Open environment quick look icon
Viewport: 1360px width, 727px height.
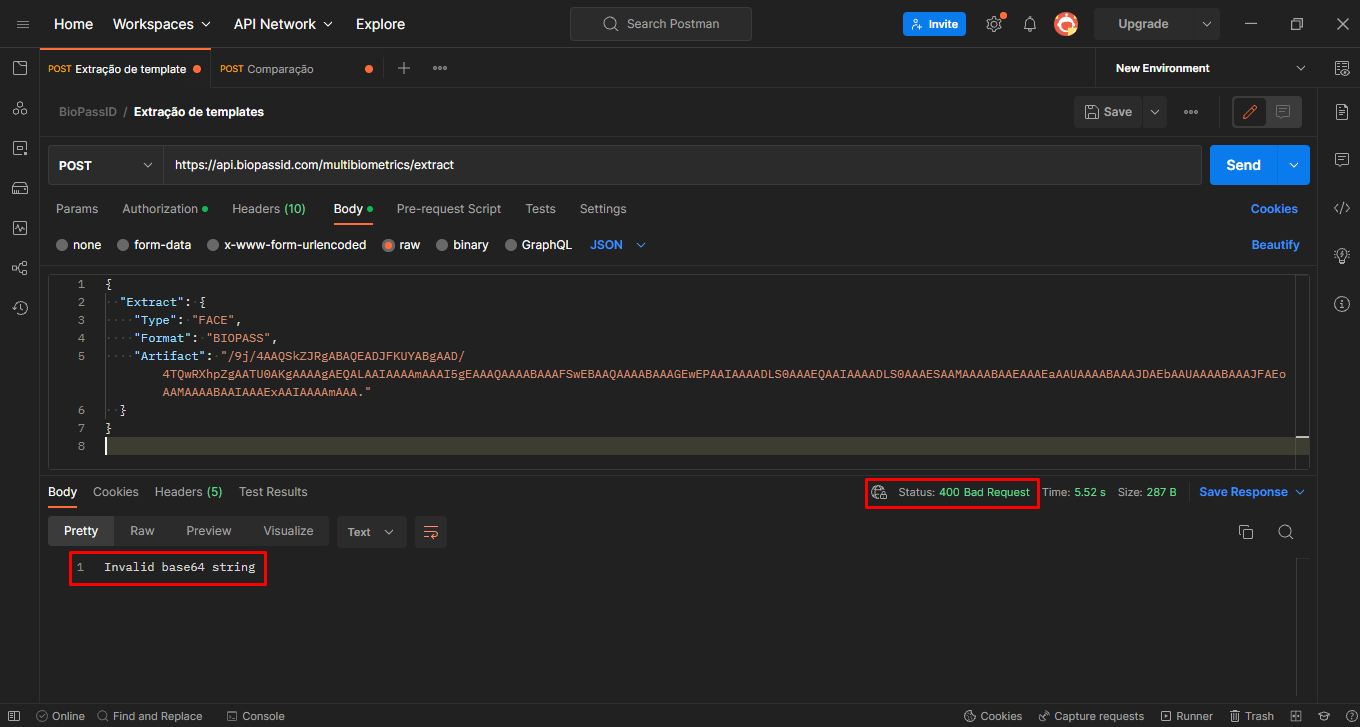pos(1342,68)
